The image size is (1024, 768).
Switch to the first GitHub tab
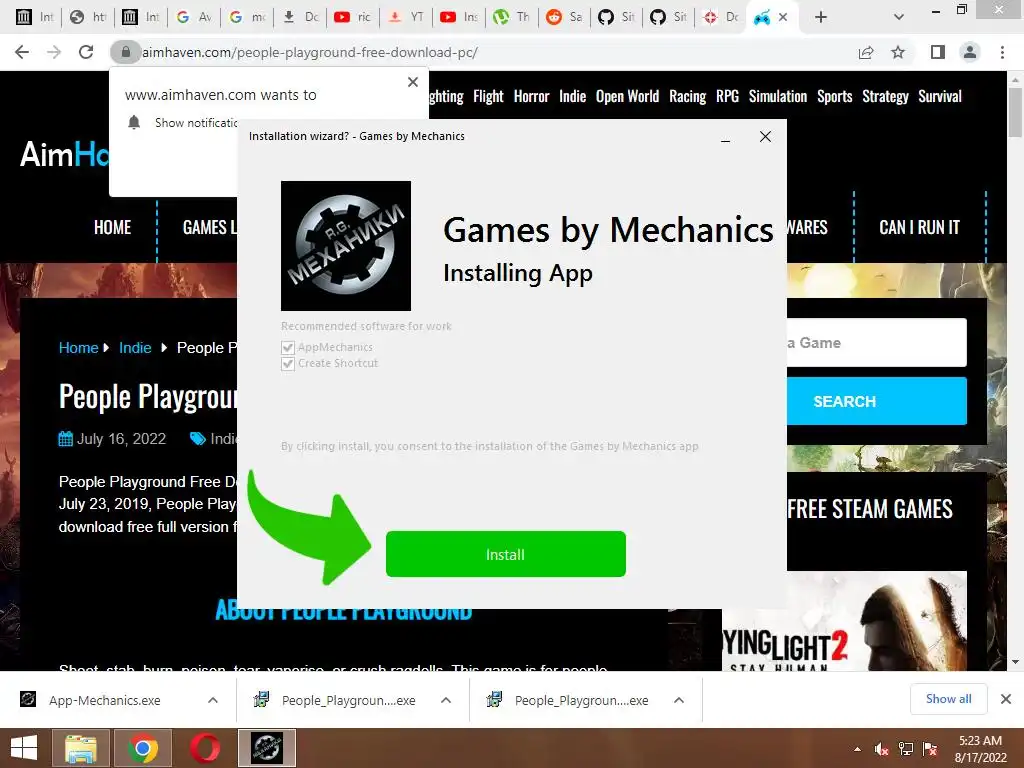(x=616, y=17)
